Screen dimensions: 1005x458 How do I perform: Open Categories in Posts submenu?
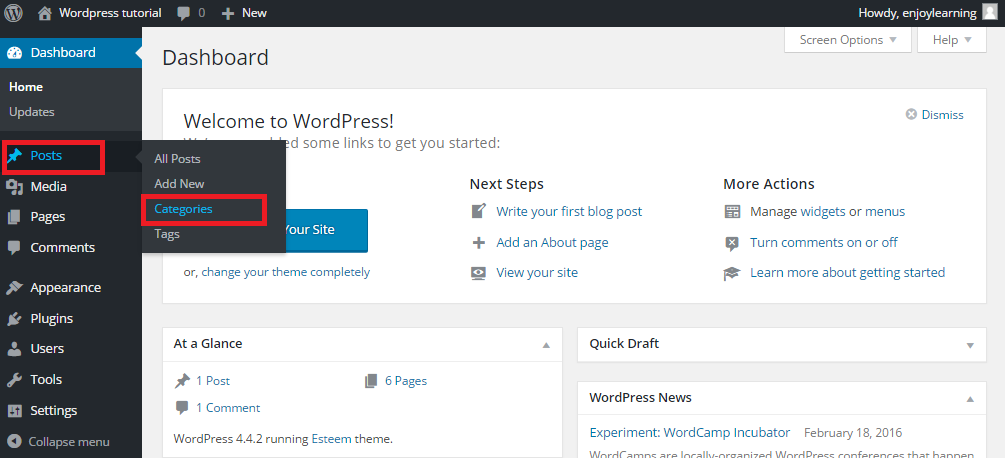(x=183, y=209)
